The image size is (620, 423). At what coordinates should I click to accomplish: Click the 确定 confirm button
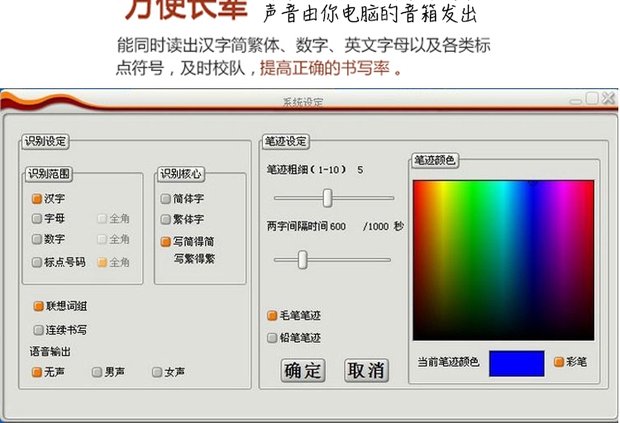point(303,370)
